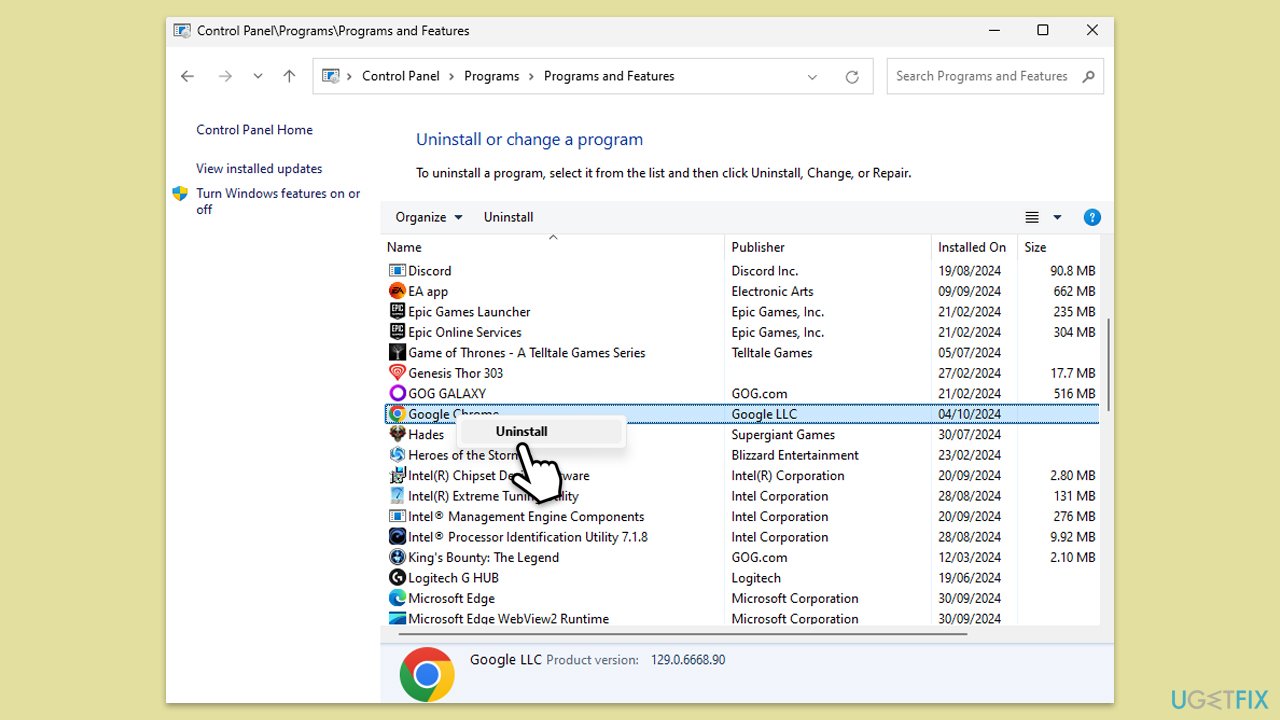Click the Game of Thrones program icon
1280x720 pixels.
(397, 353)
